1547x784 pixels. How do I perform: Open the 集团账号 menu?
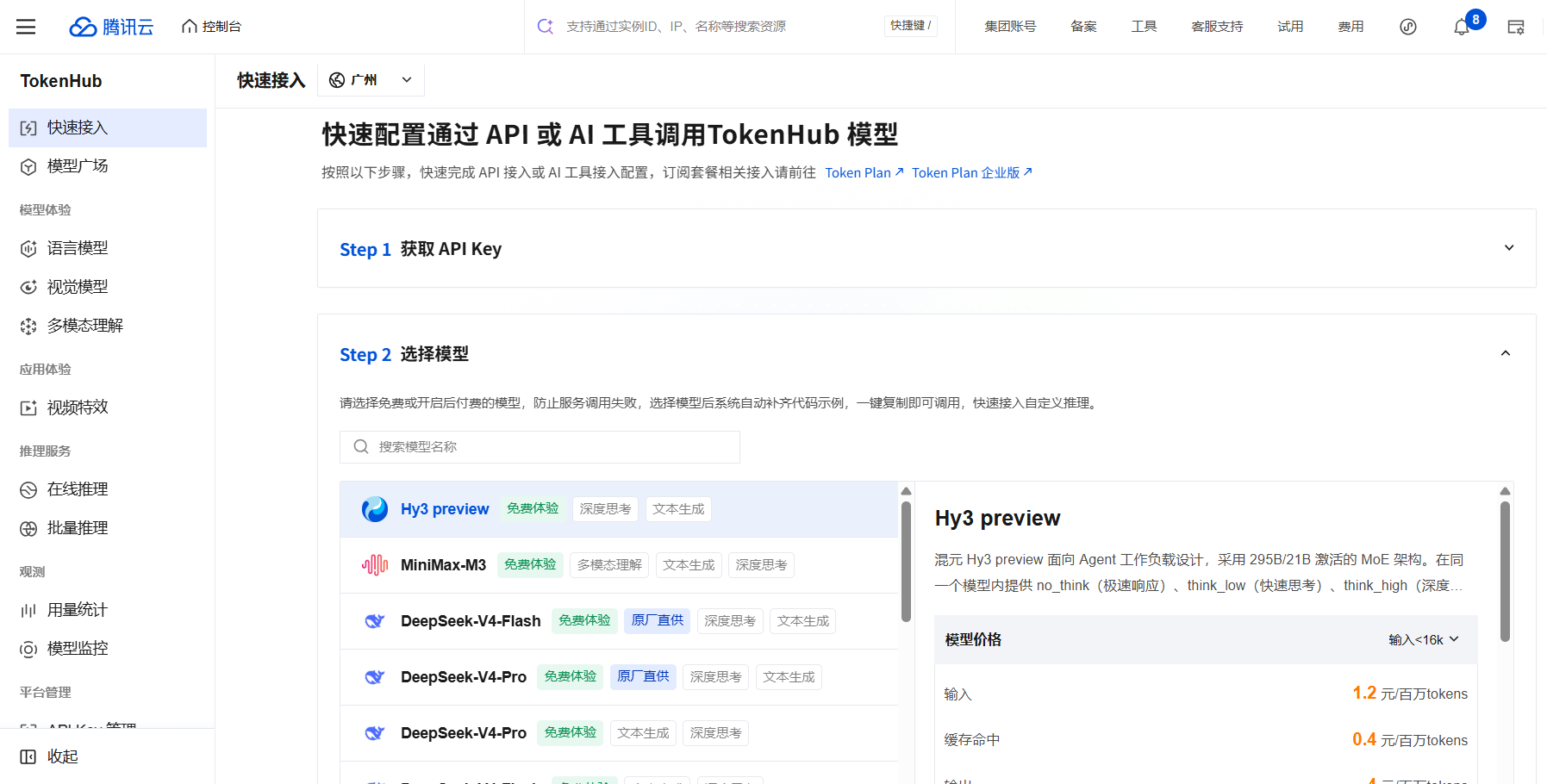tap(1010, 27)
